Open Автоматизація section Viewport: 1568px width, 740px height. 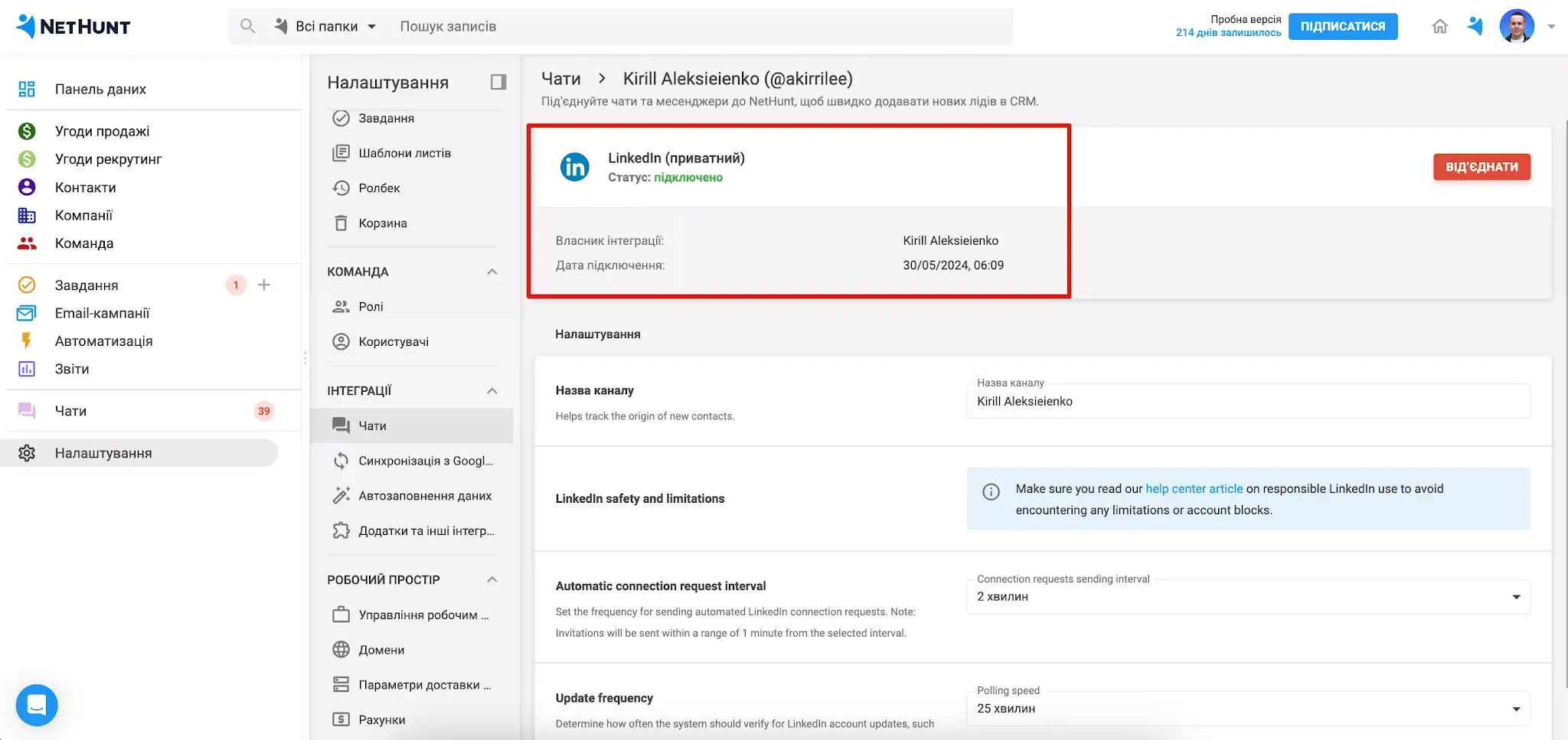[103, 341]
